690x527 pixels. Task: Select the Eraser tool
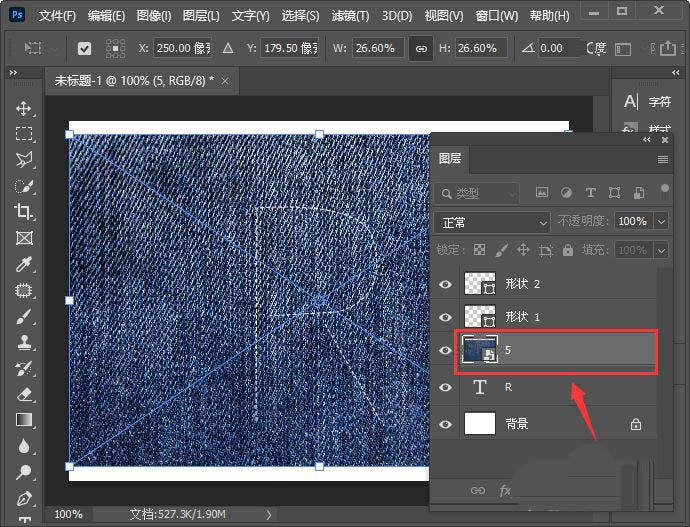(x=24, y=395)
